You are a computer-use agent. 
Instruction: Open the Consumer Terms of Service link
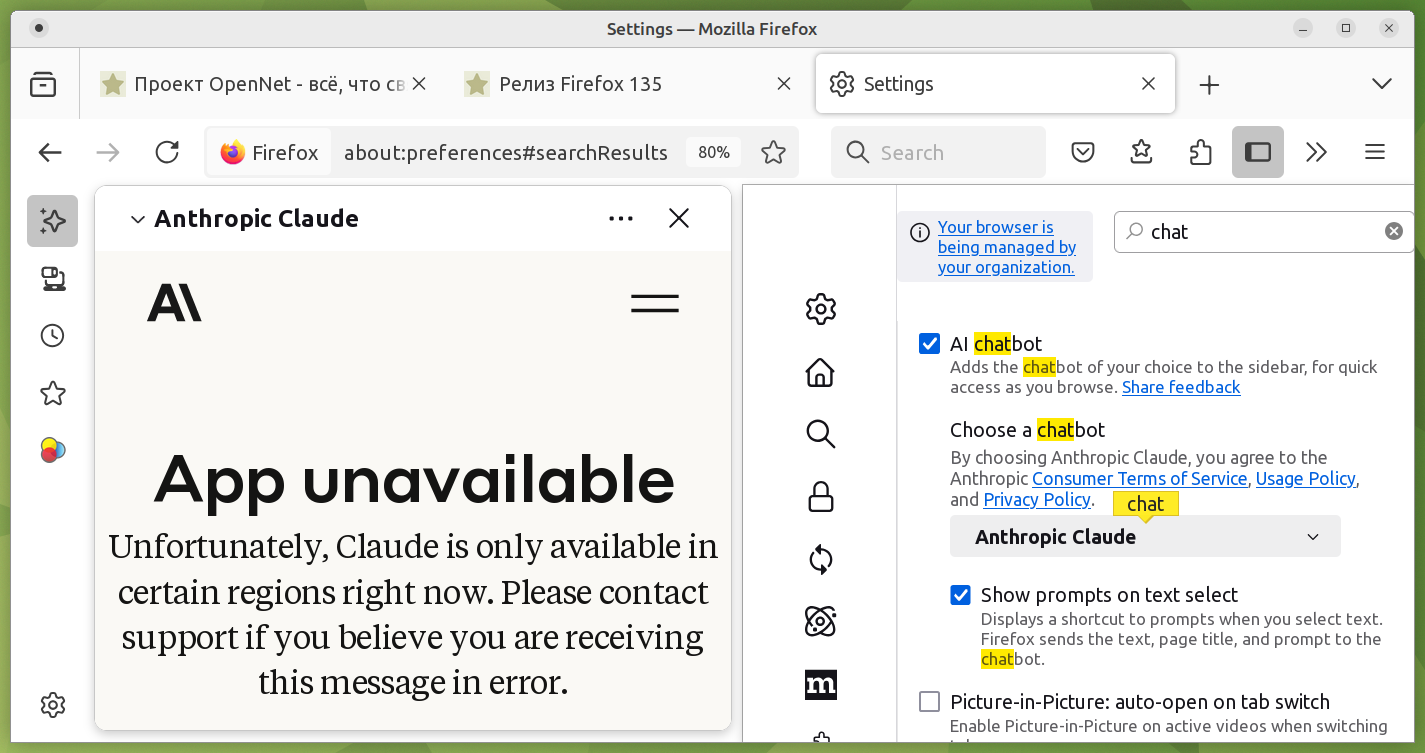click(1139, 479)
